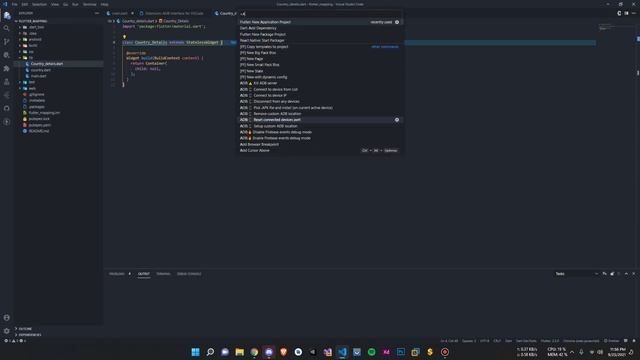
Task: Select ADB: Kill ADB server command
Action: 320,83
